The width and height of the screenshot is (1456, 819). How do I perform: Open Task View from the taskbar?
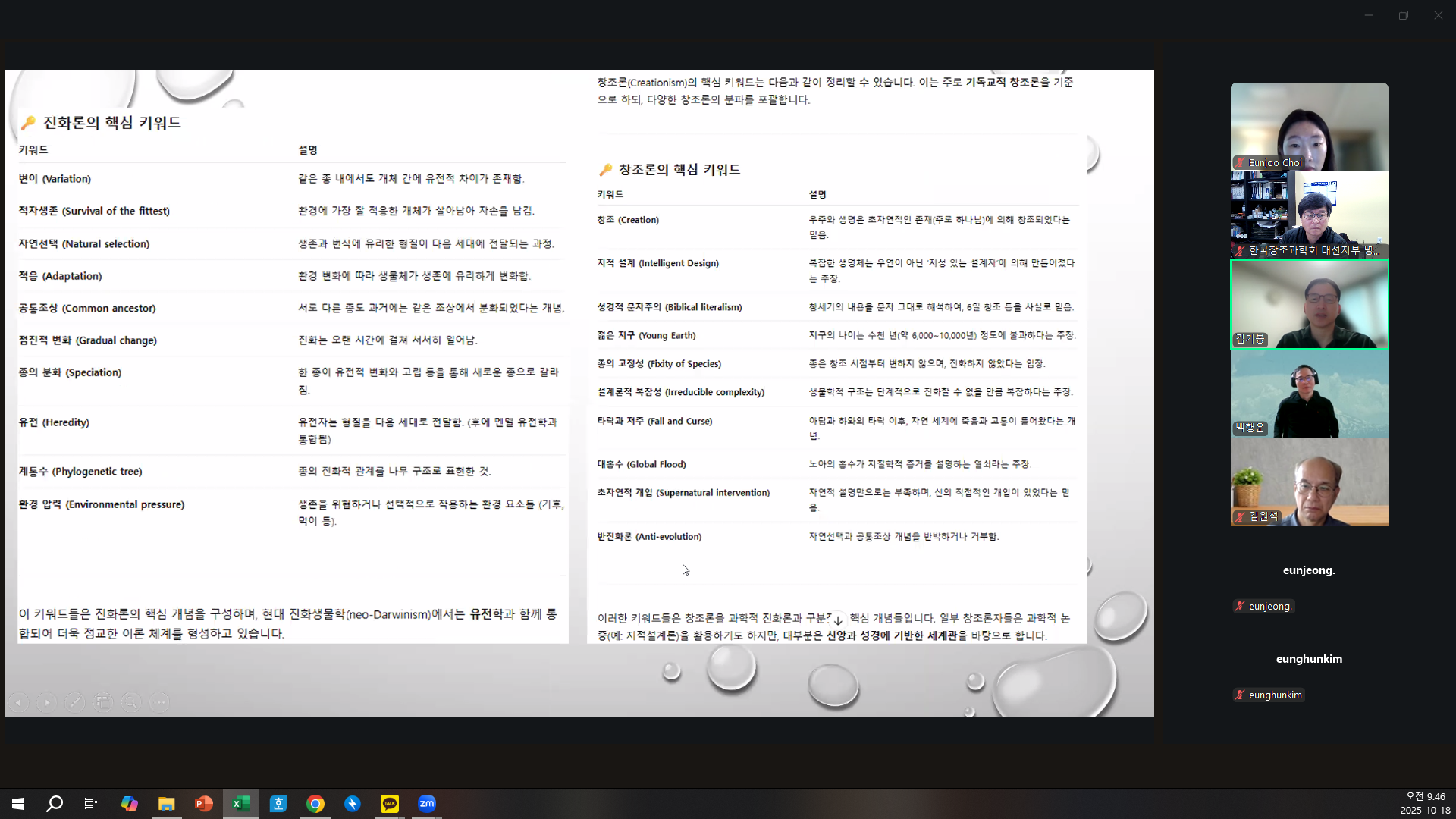91,804
